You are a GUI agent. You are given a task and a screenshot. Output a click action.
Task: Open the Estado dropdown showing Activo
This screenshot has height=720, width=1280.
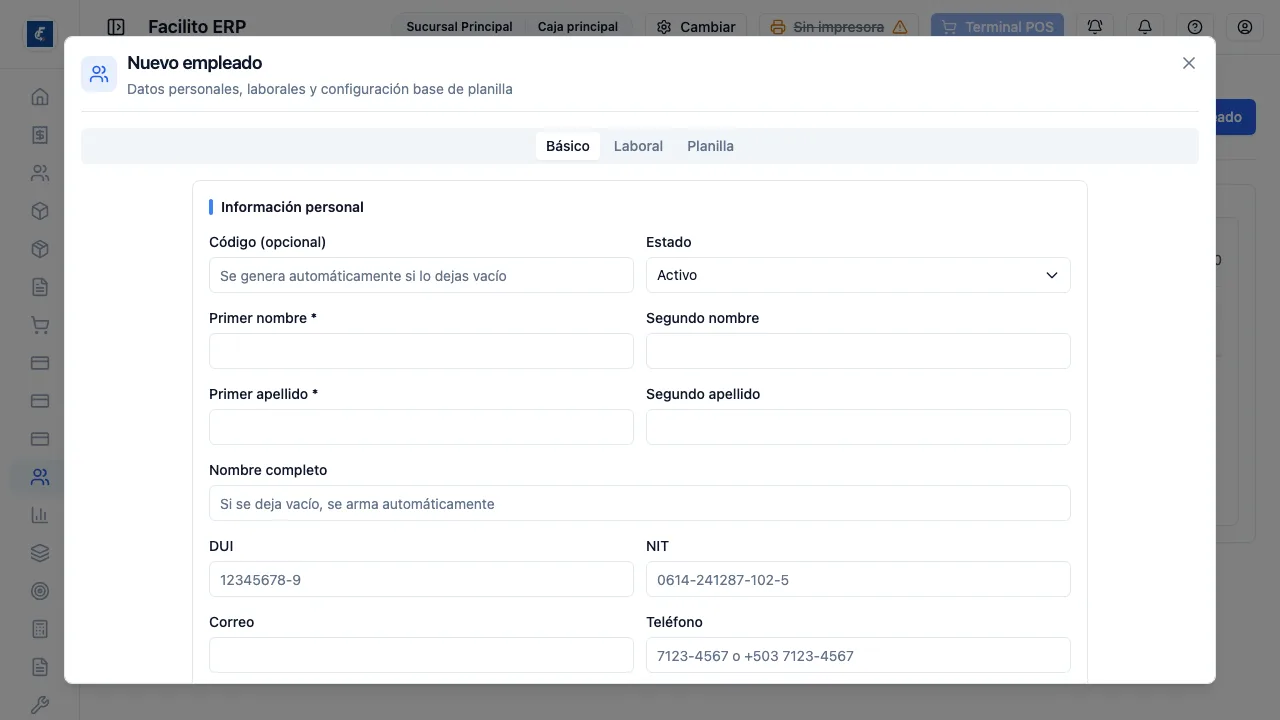click(x=858, y=275)
